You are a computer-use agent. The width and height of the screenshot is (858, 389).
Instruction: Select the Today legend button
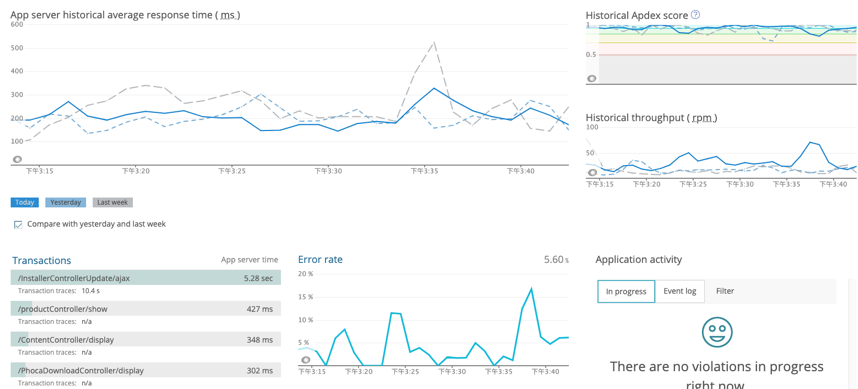click(x=25, y=202)
